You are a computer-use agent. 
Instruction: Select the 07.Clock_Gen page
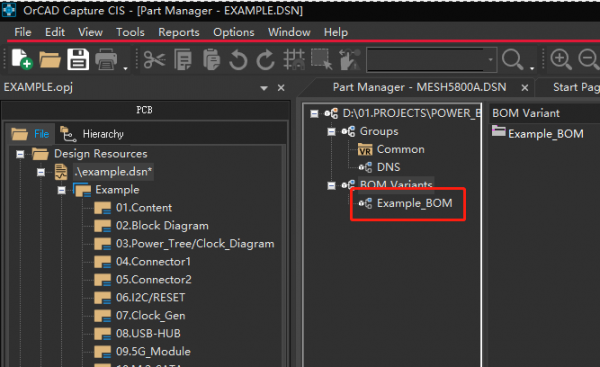click(x=150, y=316)
